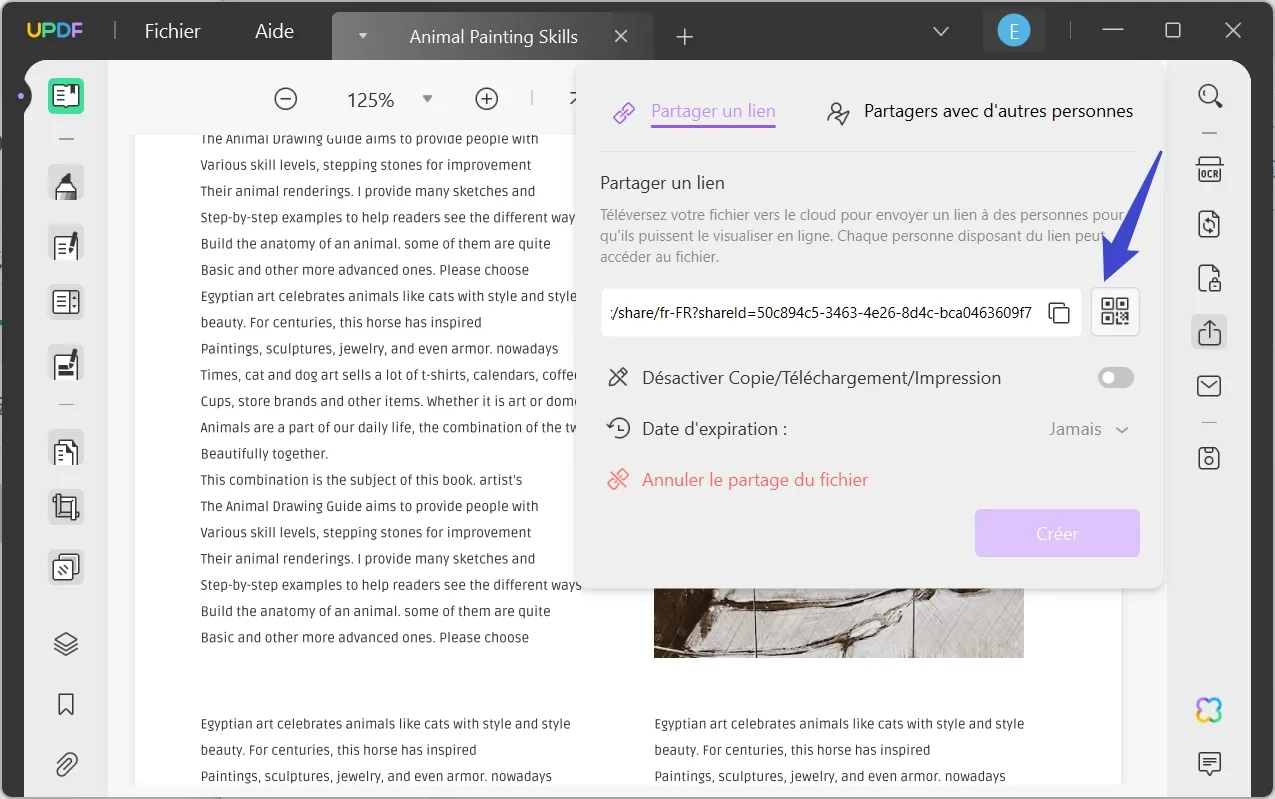Open the expiration date dropdown

tap(1089, 429)
